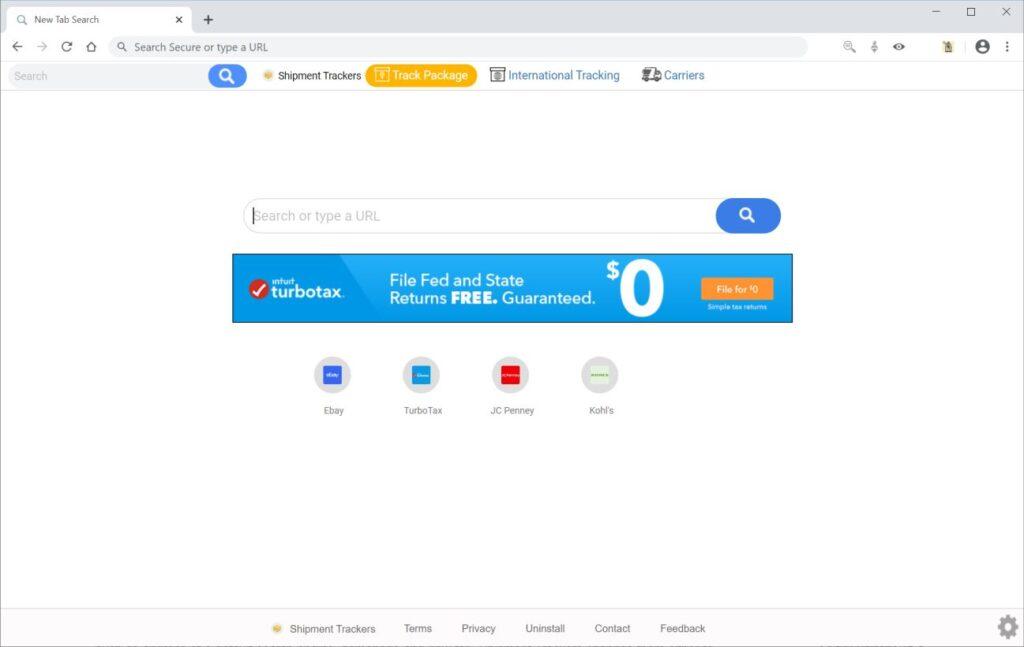Click the yellow Track Package button
Screen dimensions: 1024x647
point(421,75)
